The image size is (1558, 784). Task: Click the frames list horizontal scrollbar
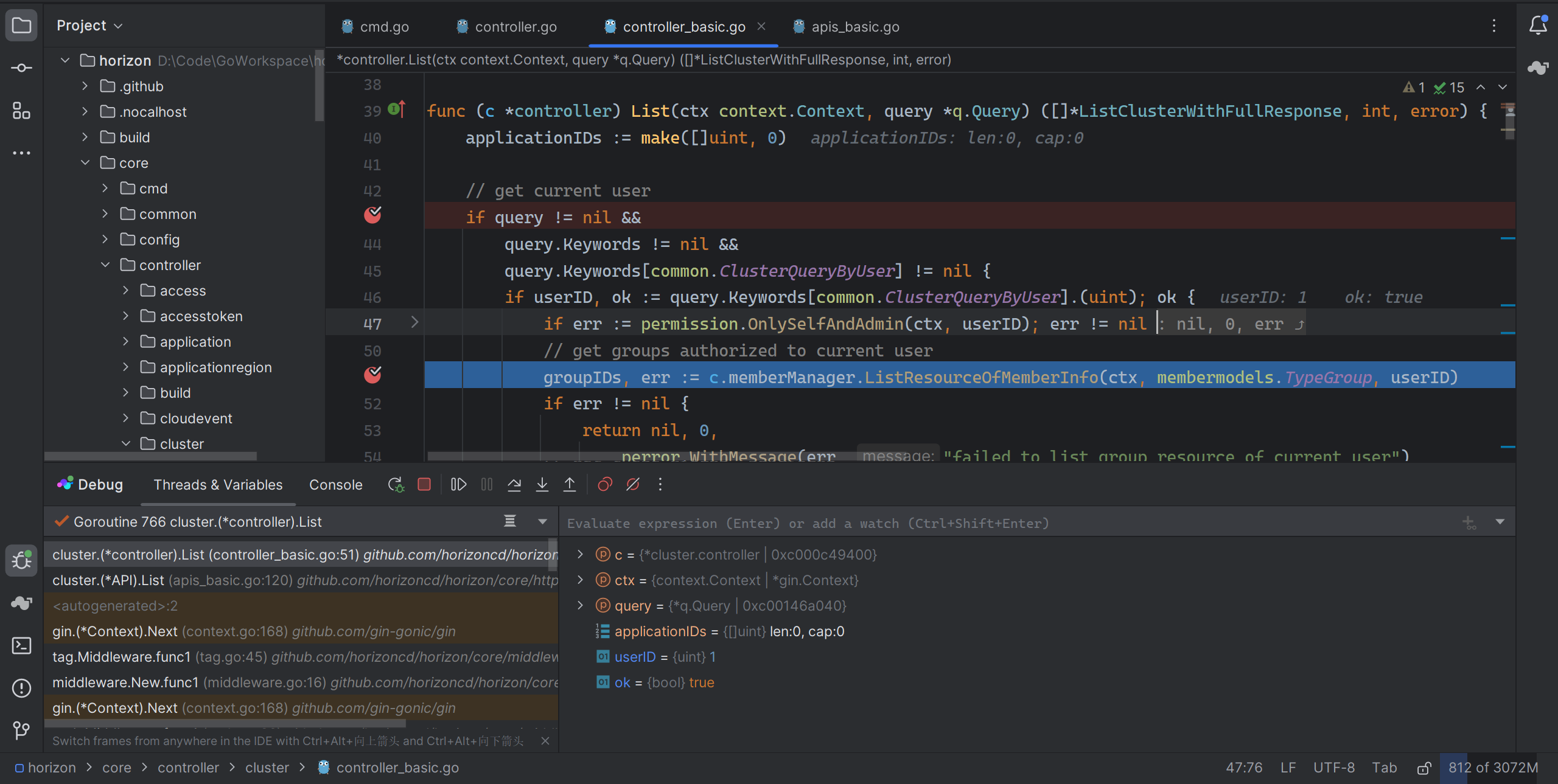[x=225, y=724]
